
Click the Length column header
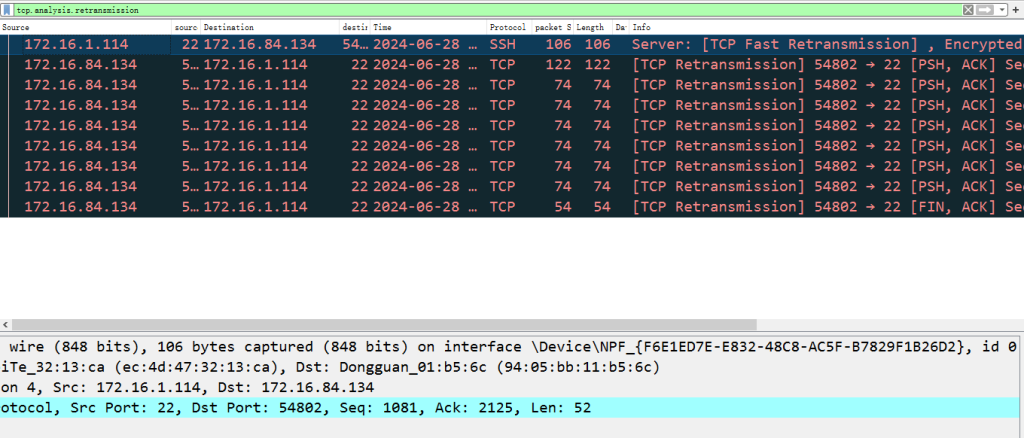(x=592, y=27)
